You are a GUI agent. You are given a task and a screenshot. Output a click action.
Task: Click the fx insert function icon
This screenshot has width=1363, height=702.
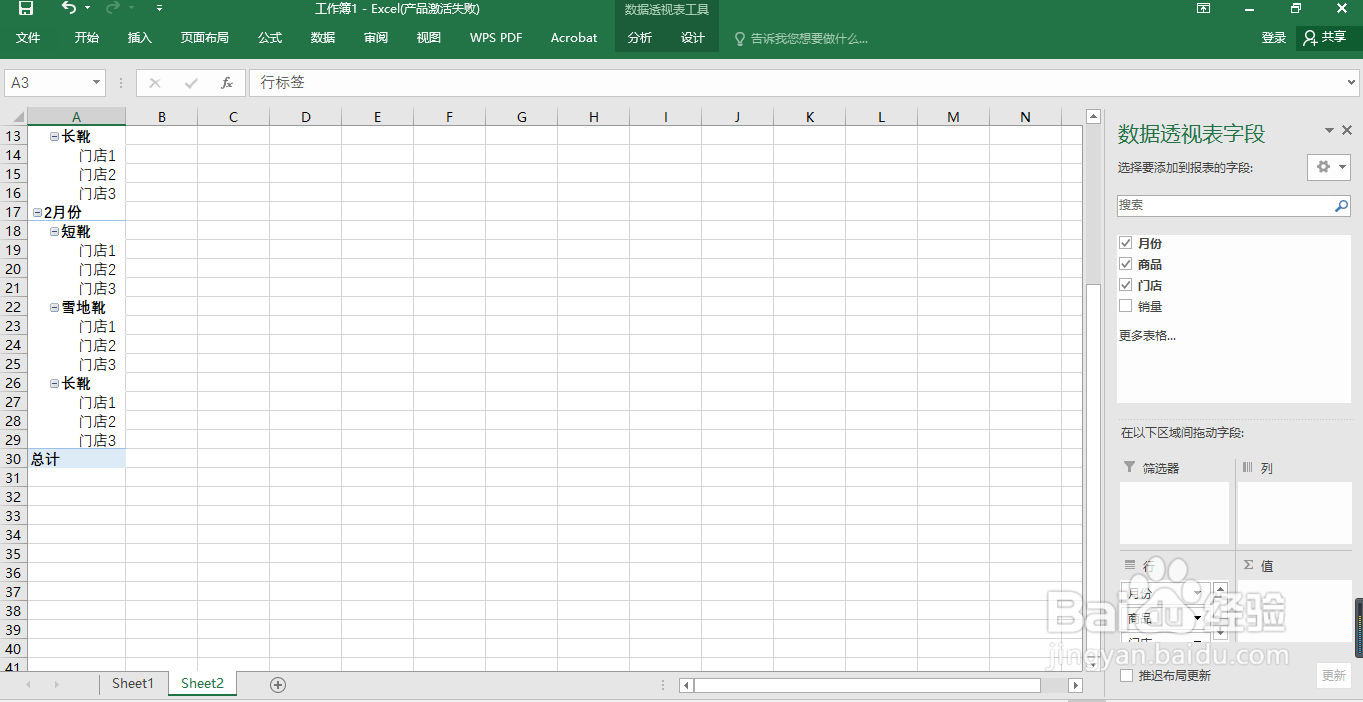pyautogui.click(x=227, y=83)
